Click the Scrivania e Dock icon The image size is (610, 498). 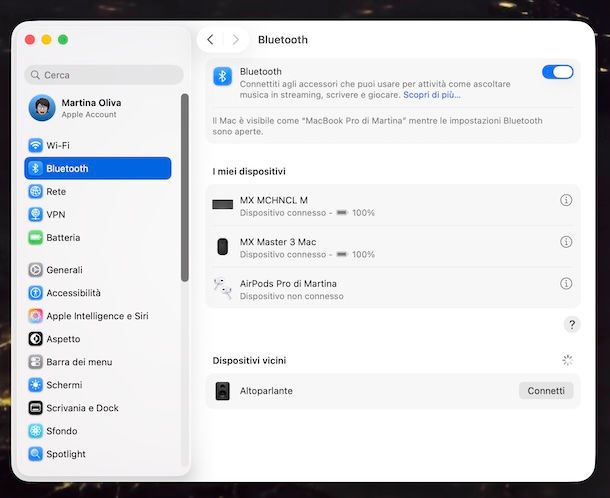click(35, 408)
